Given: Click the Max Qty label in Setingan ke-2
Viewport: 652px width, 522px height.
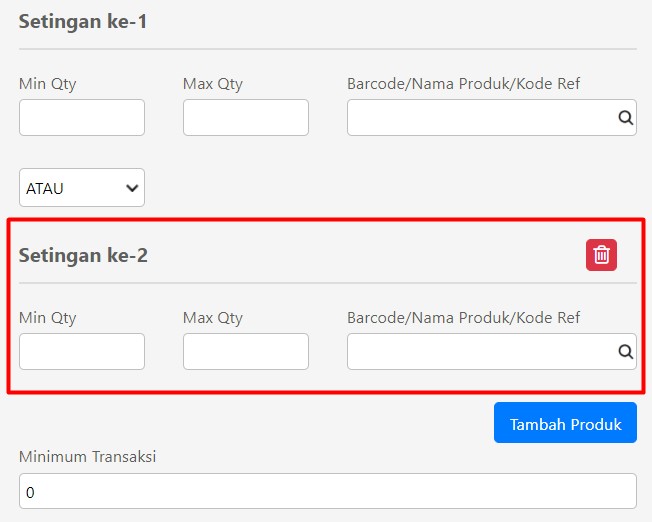Looking at the screenshot, I should [x=212, y=318].
